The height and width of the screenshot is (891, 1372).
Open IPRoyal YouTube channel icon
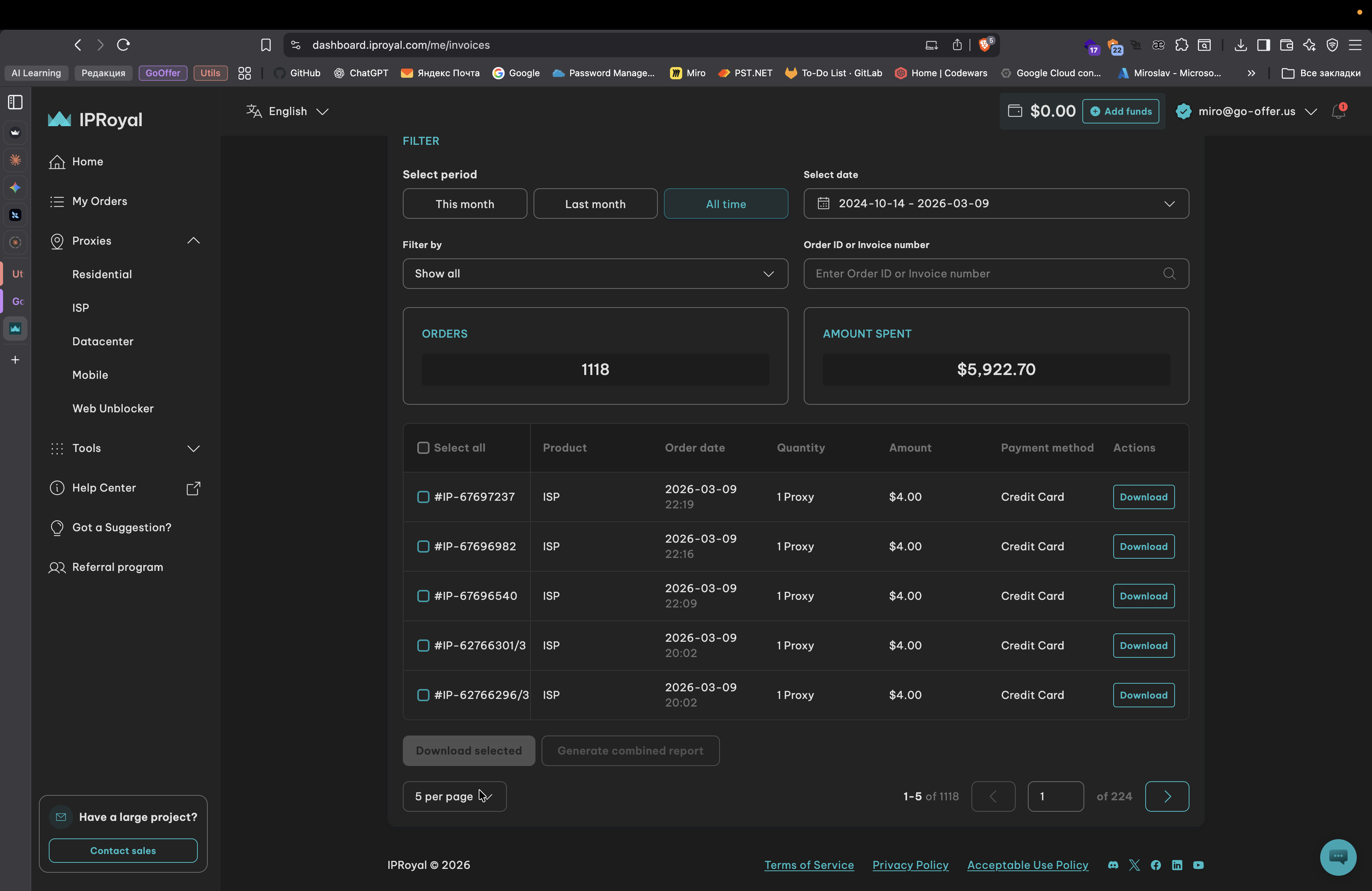[x=1198, y=865]
